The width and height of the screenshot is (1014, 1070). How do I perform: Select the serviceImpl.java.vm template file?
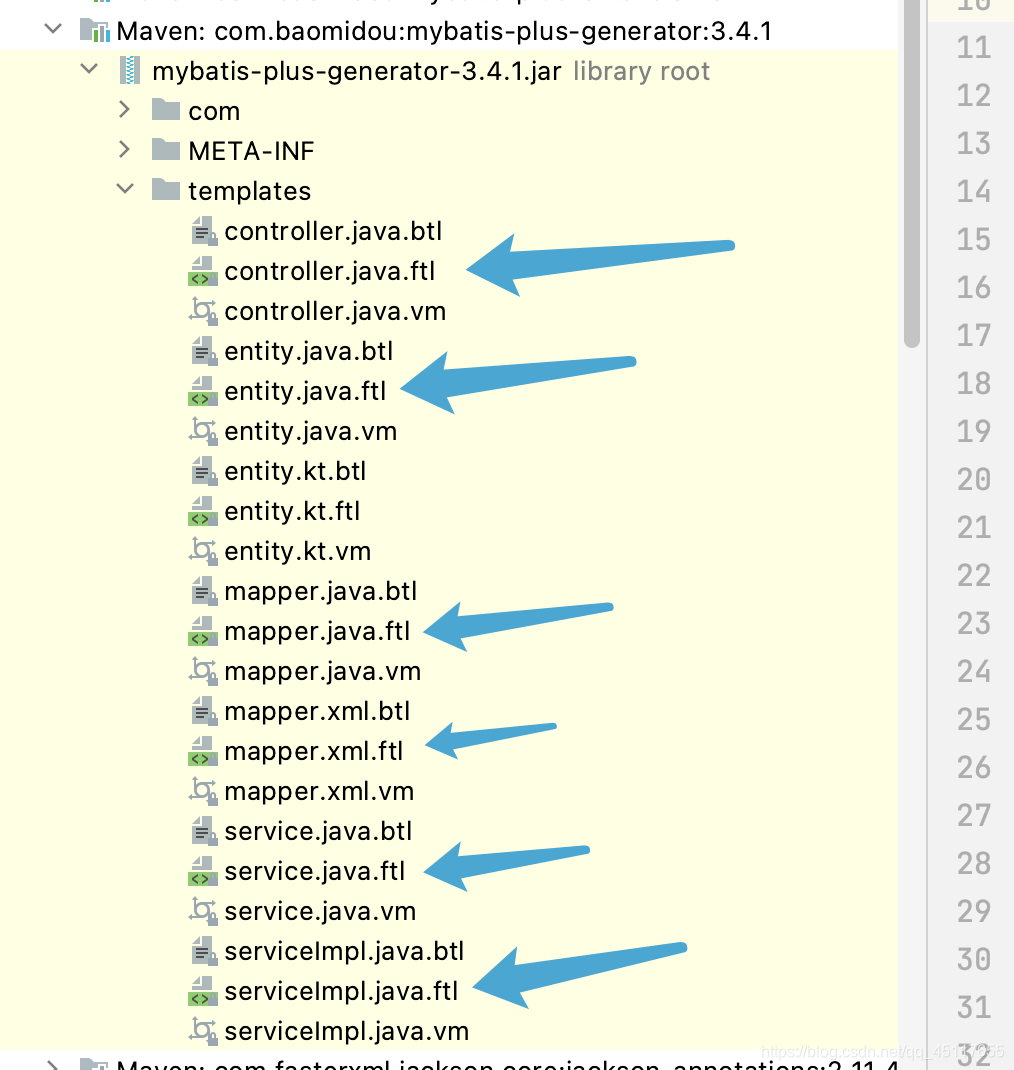click(347, 1032)
